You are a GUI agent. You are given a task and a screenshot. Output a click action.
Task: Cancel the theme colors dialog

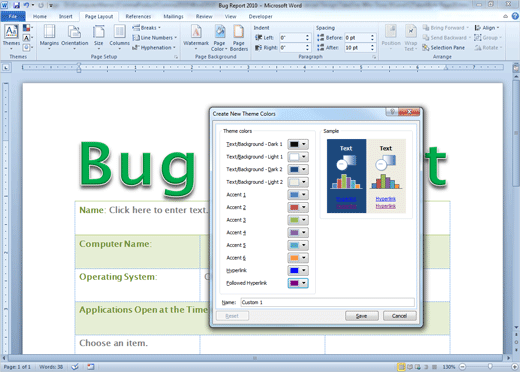click(x=399, y=316)
